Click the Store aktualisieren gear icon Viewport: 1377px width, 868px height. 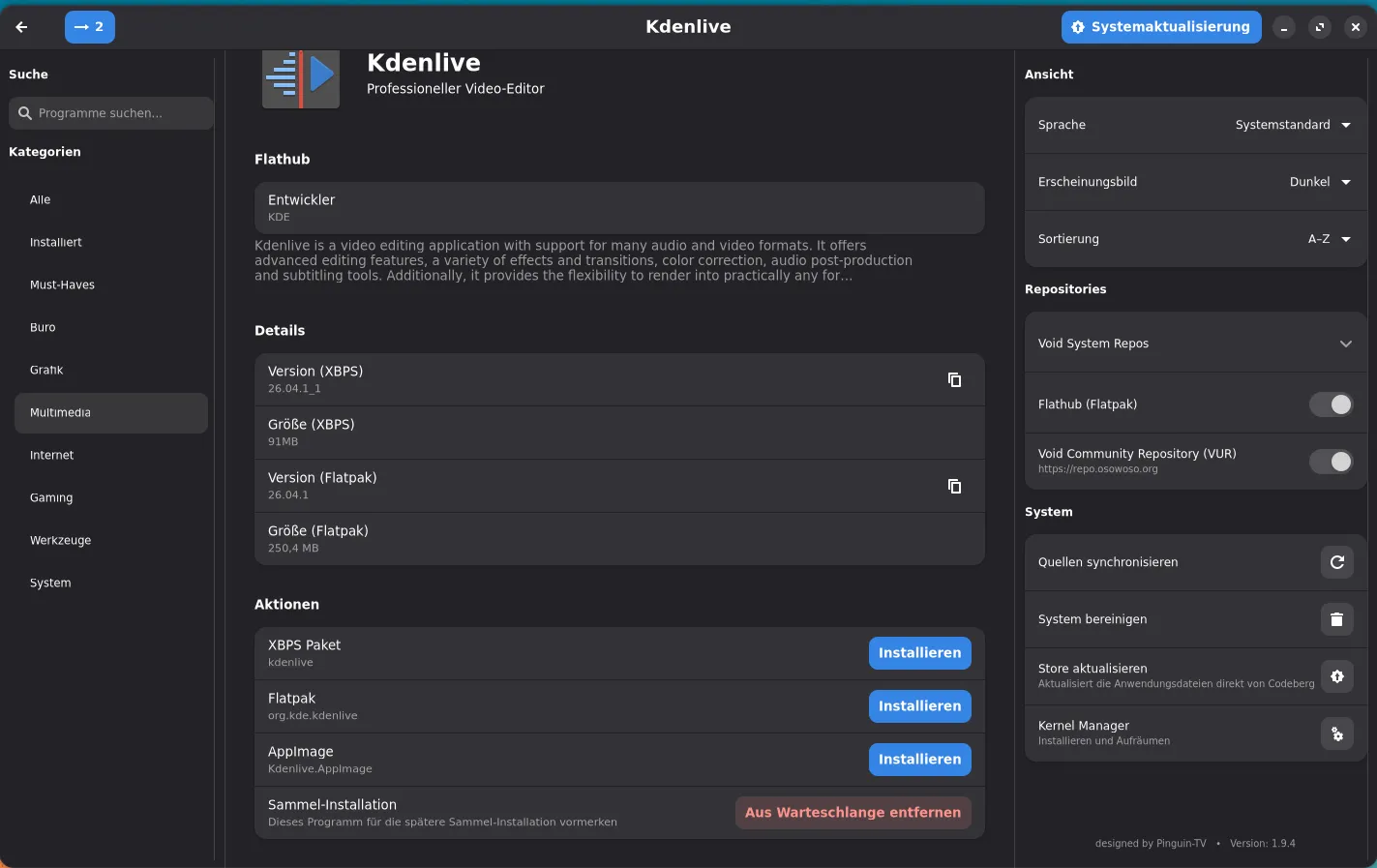pos(1337,676)
